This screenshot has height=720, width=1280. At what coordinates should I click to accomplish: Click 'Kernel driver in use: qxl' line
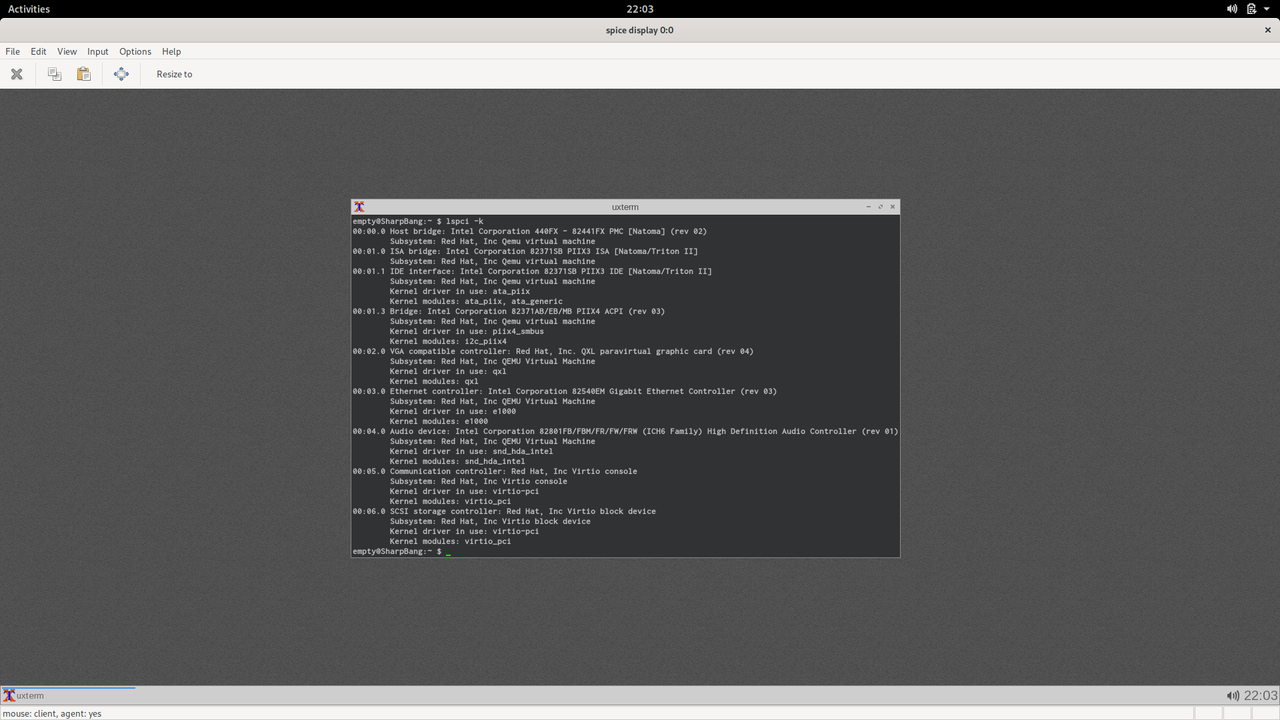[448, 371]
